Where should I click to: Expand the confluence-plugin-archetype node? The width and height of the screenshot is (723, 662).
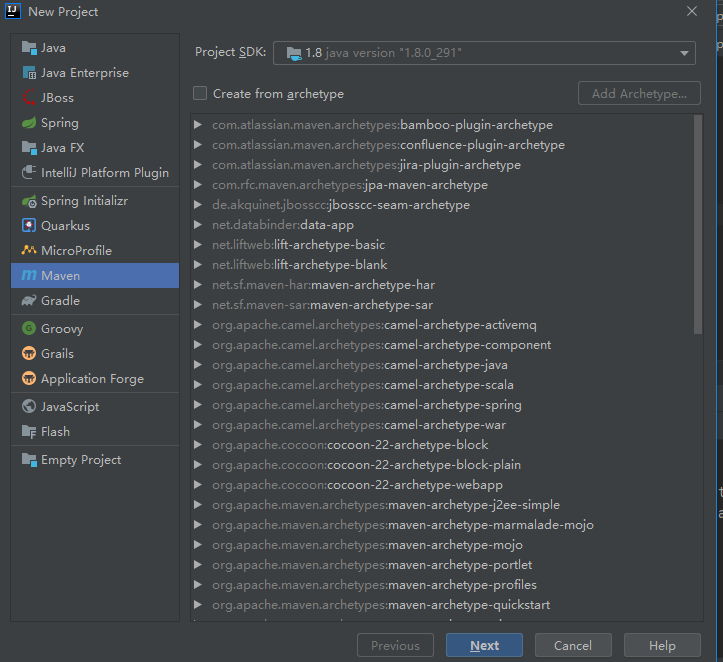pos(198,145)
